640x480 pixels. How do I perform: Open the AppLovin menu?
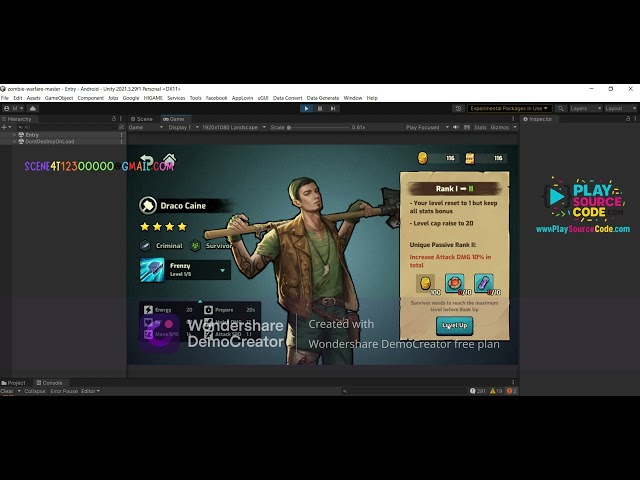pyautogui.click(x=242, y=98)
